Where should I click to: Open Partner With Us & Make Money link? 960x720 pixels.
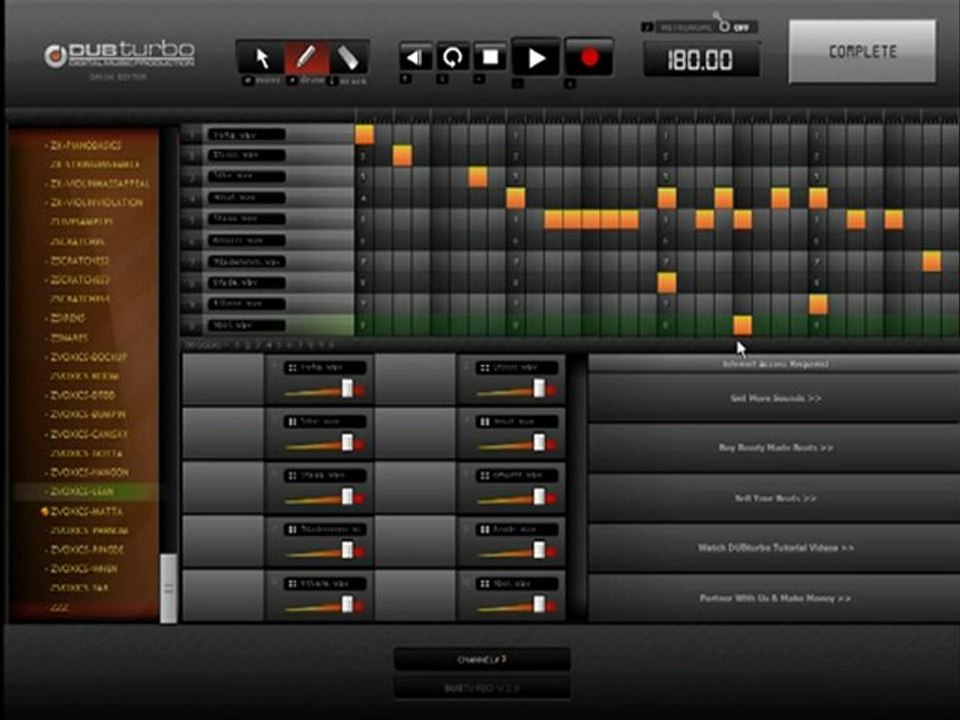(x=775, y=598)
